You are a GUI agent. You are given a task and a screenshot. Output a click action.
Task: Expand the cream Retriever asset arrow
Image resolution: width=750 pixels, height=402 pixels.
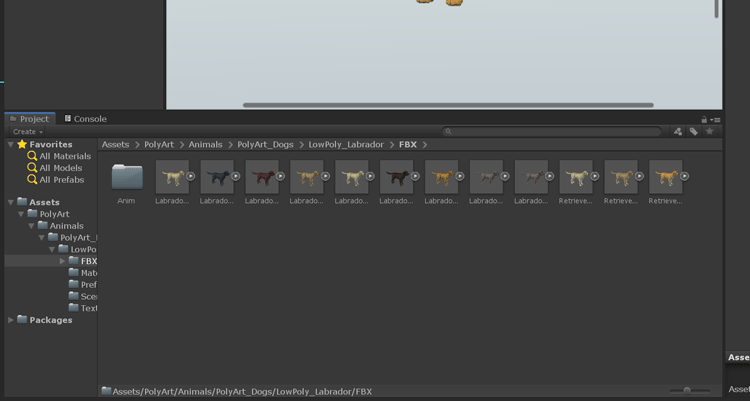coord(595,176)
